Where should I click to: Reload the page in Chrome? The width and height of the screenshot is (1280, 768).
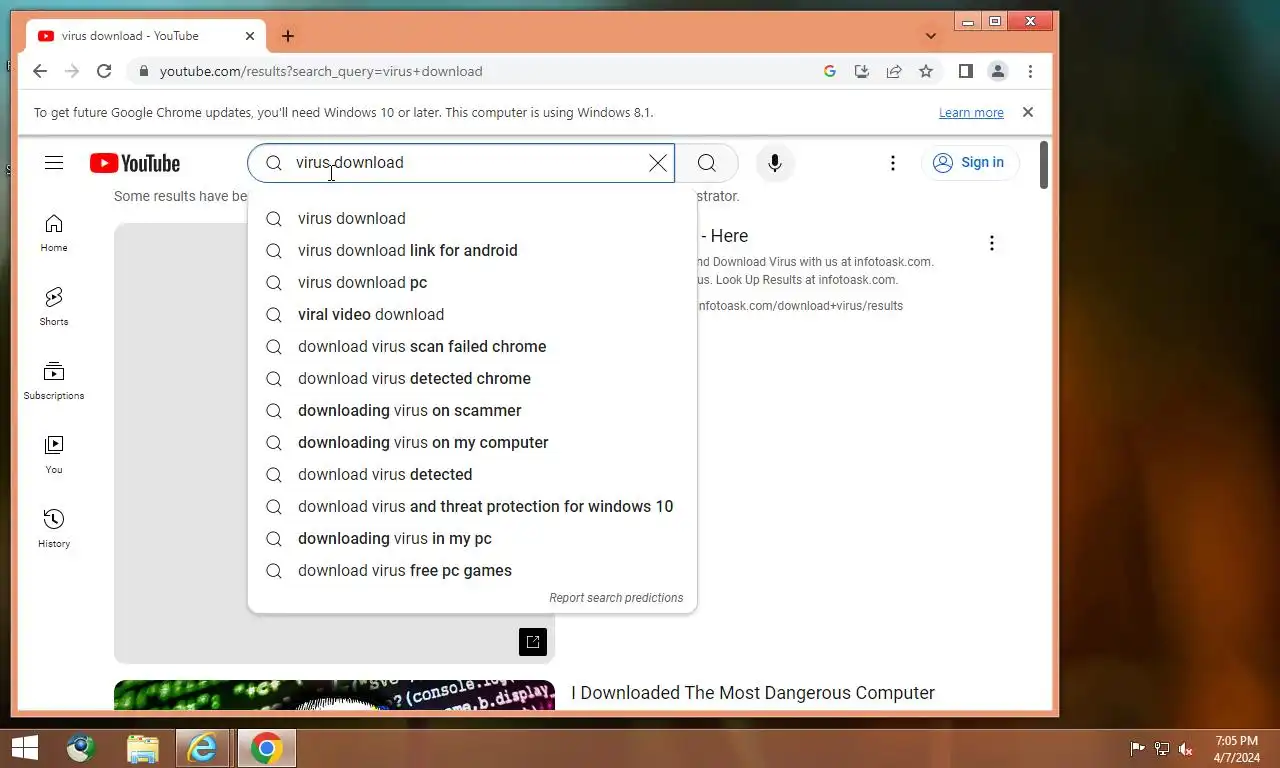[104, 71]
